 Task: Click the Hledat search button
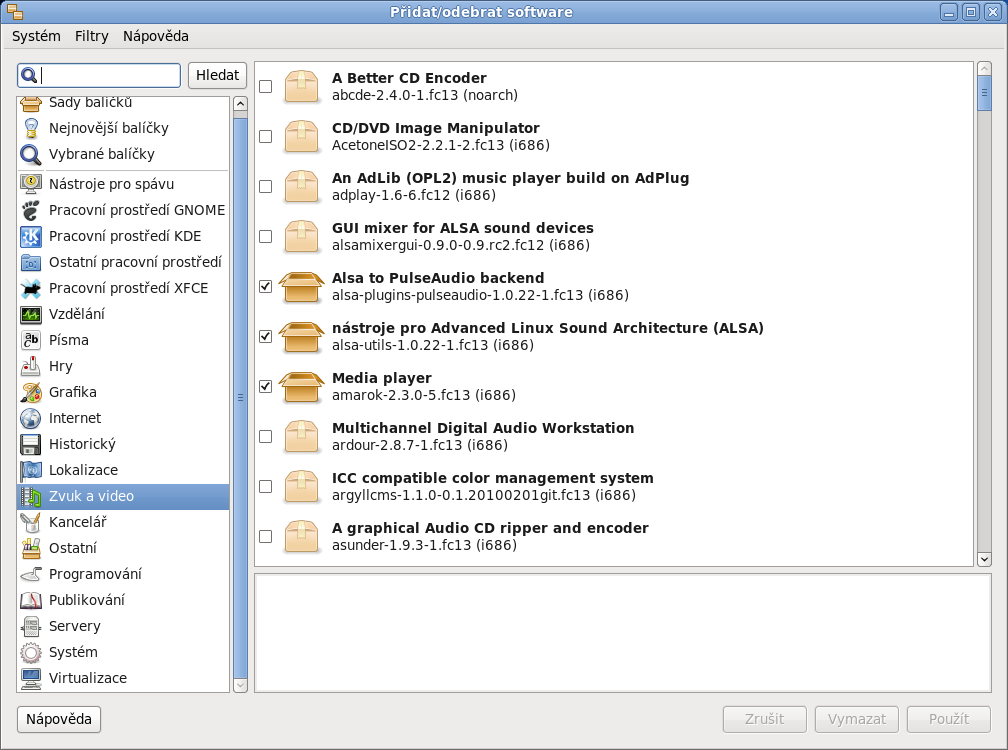pos(217,75)
